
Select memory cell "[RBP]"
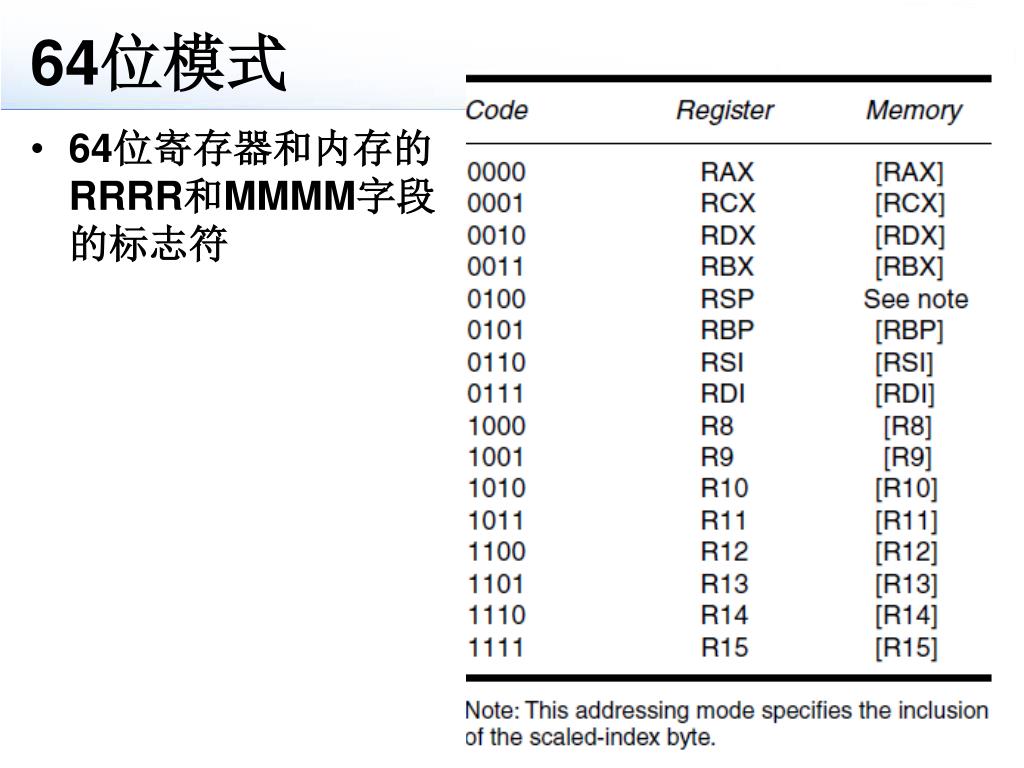coord(910,330)
